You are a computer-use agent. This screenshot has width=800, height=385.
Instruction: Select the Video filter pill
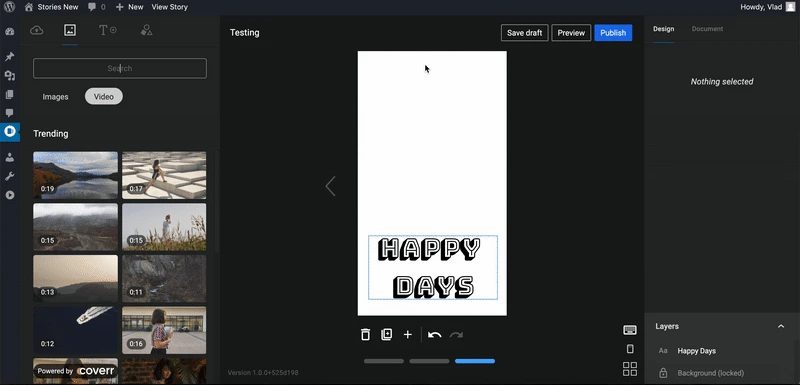pyautogui.click(x=104, y=96)
